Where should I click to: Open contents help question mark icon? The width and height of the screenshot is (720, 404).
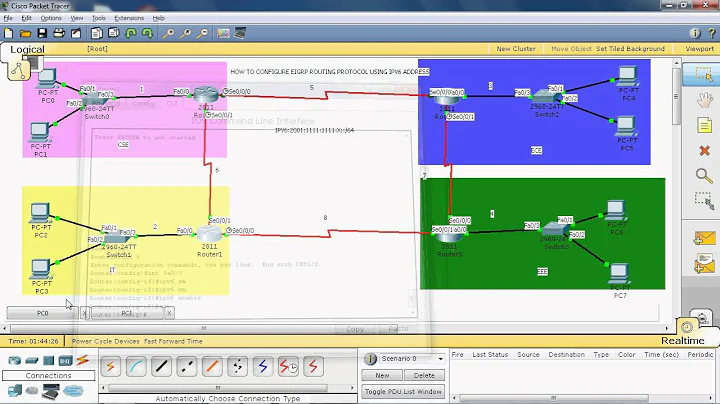(x=712, y=33)
